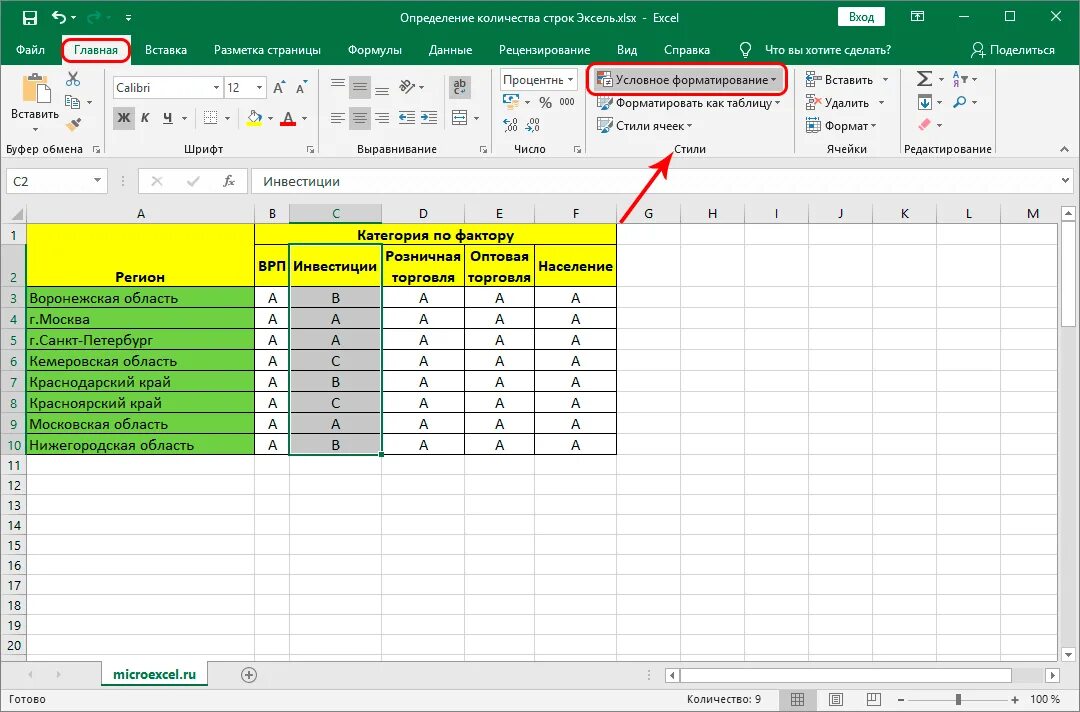Click the increase decimal icon
Image resolution: width=1080 pixels, height=712 pixels.
point(510,125)
